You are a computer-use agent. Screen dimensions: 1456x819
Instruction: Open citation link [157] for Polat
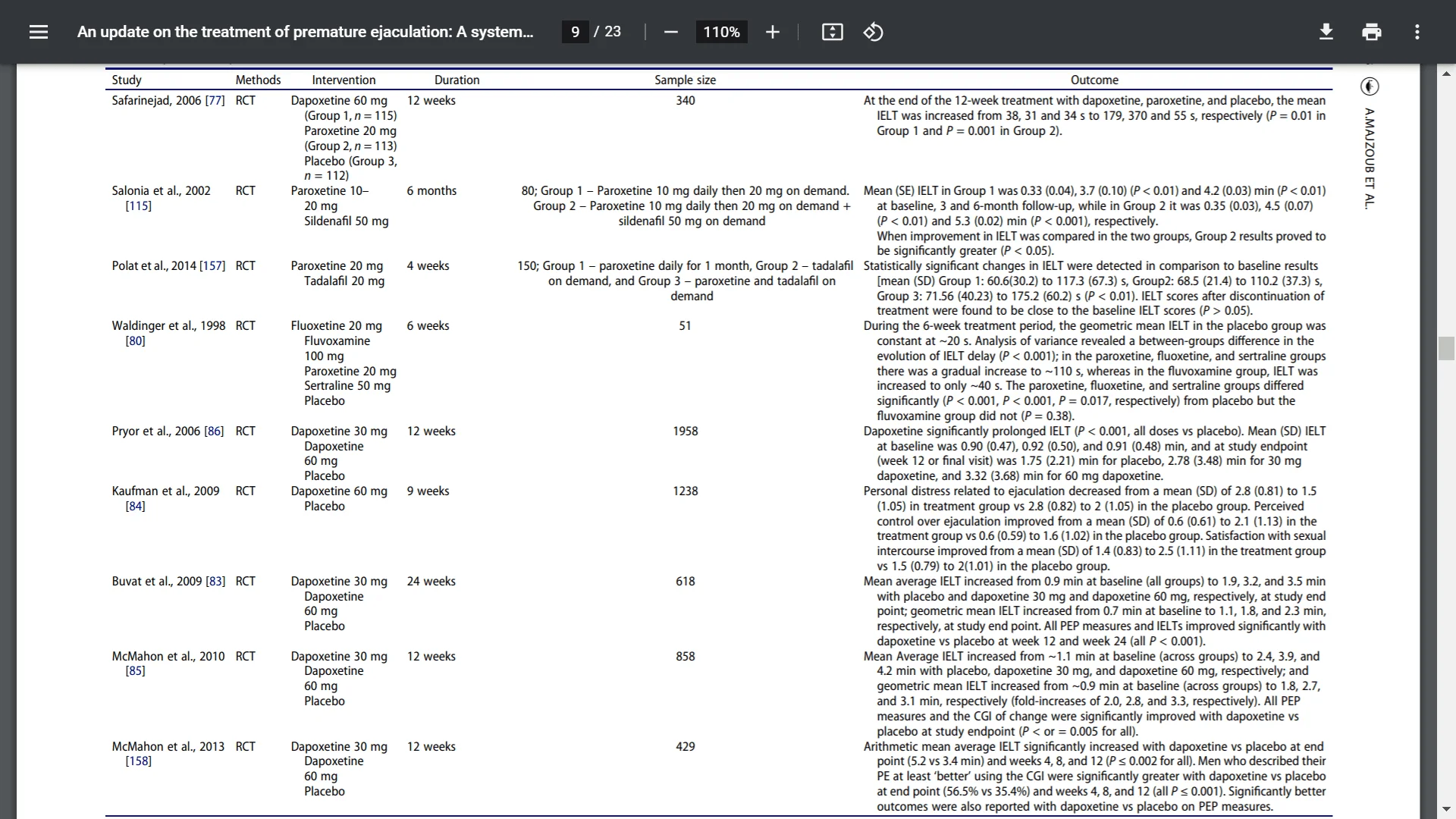[x=212, y=266]
